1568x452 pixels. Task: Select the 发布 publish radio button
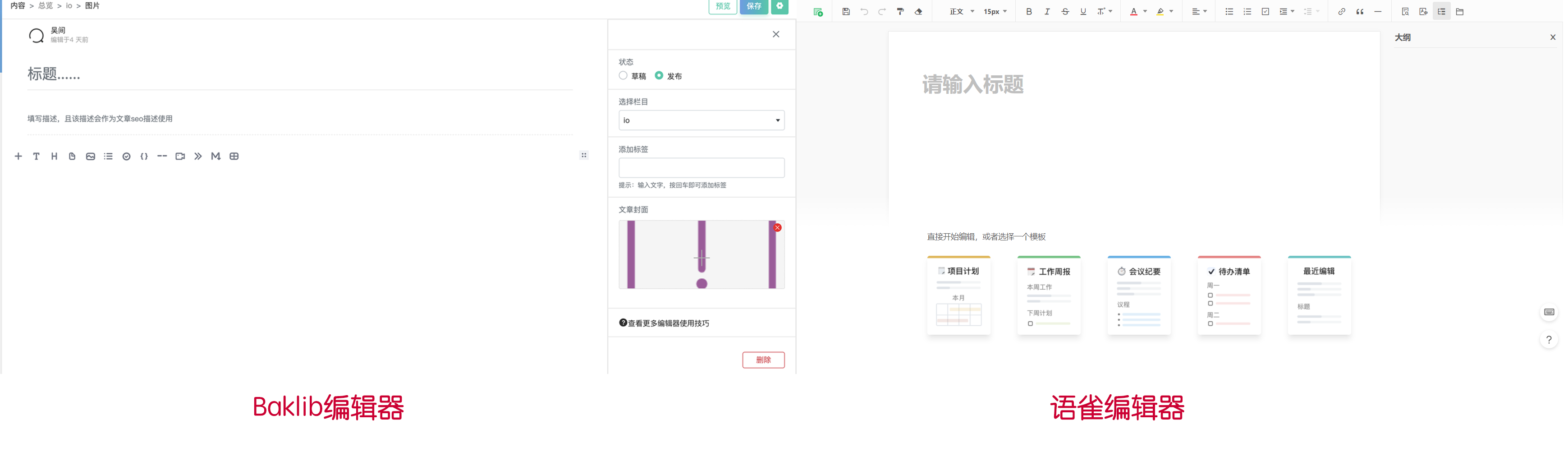point(659,75)
